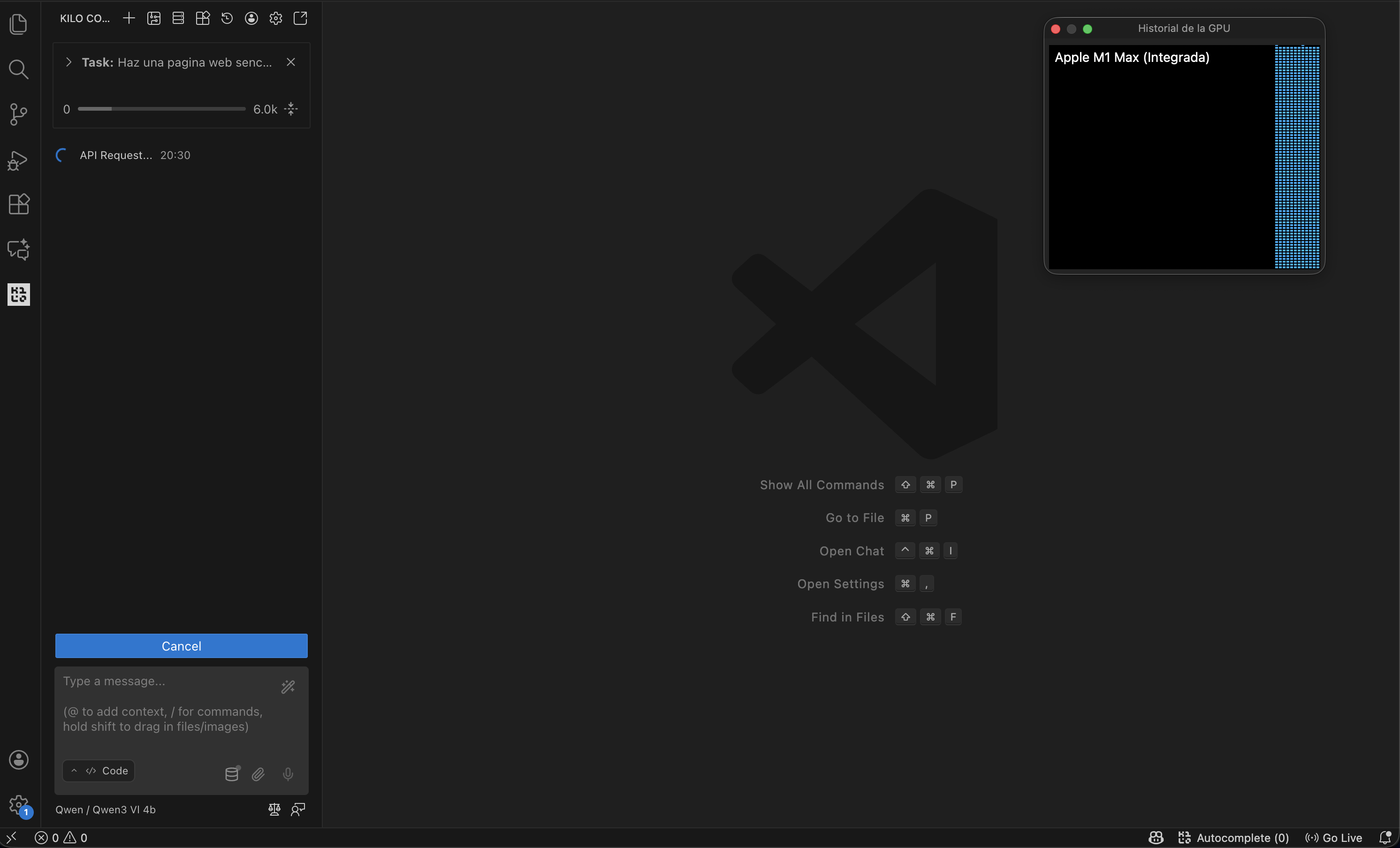
Task: Open Source Control in the activity bar
Action: click(x=19, y=114)
